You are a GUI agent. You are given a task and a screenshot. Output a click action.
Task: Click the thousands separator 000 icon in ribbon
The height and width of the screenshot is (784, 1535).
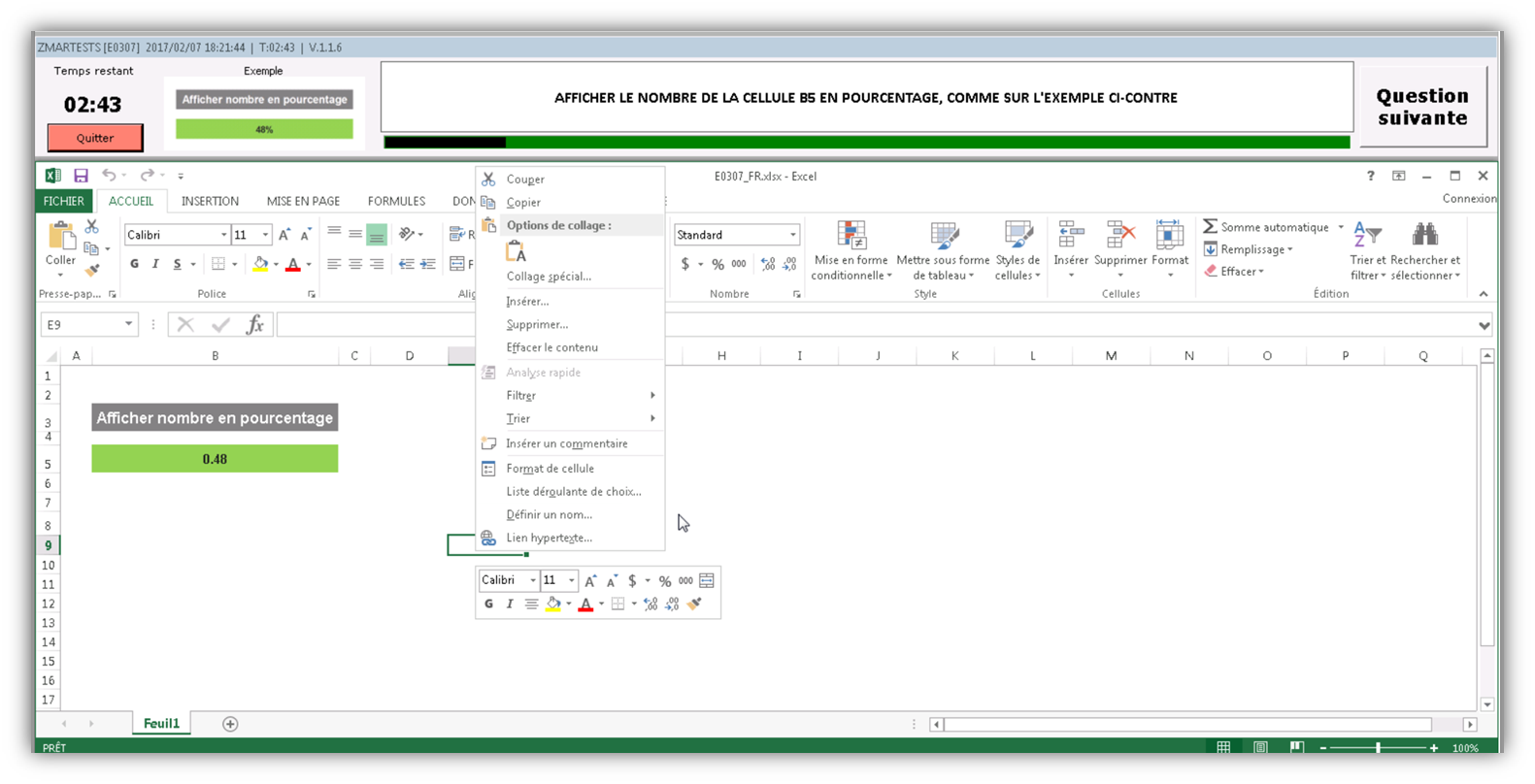pyautogui.click(x=739, y=264)
